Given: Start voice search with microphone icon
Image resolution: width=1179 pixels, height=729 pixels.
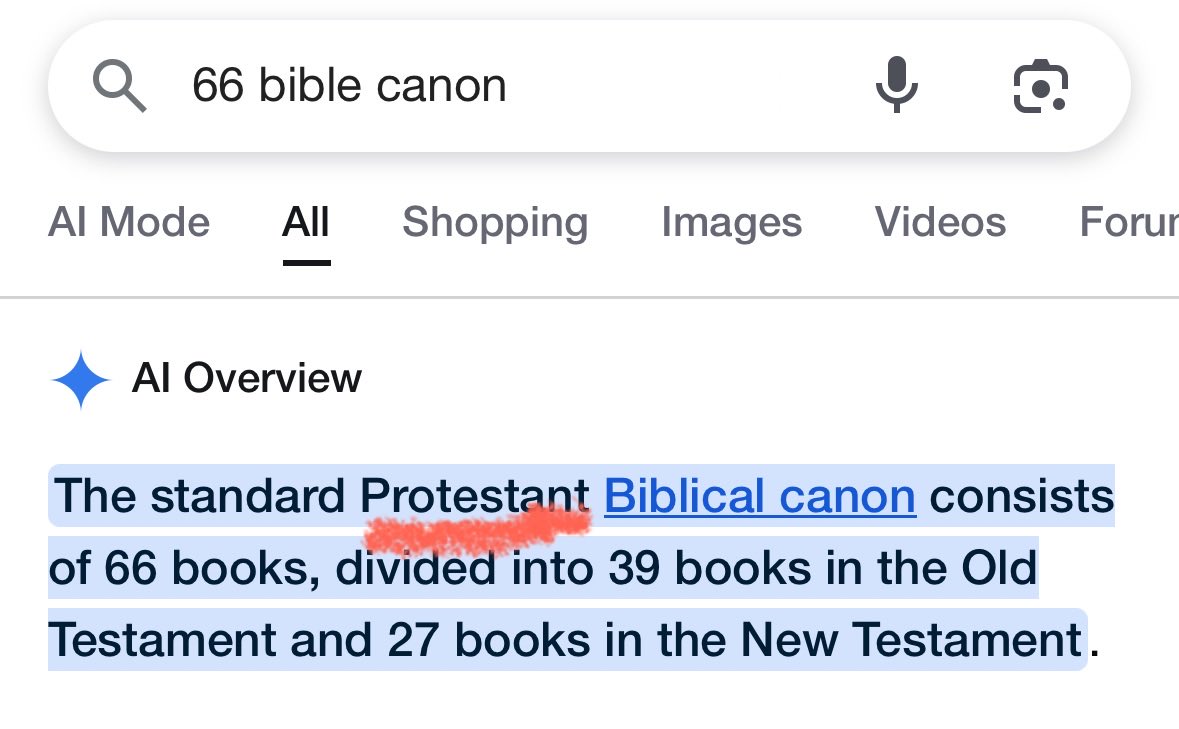Looking at the screenshot, I should pos(896,85).
